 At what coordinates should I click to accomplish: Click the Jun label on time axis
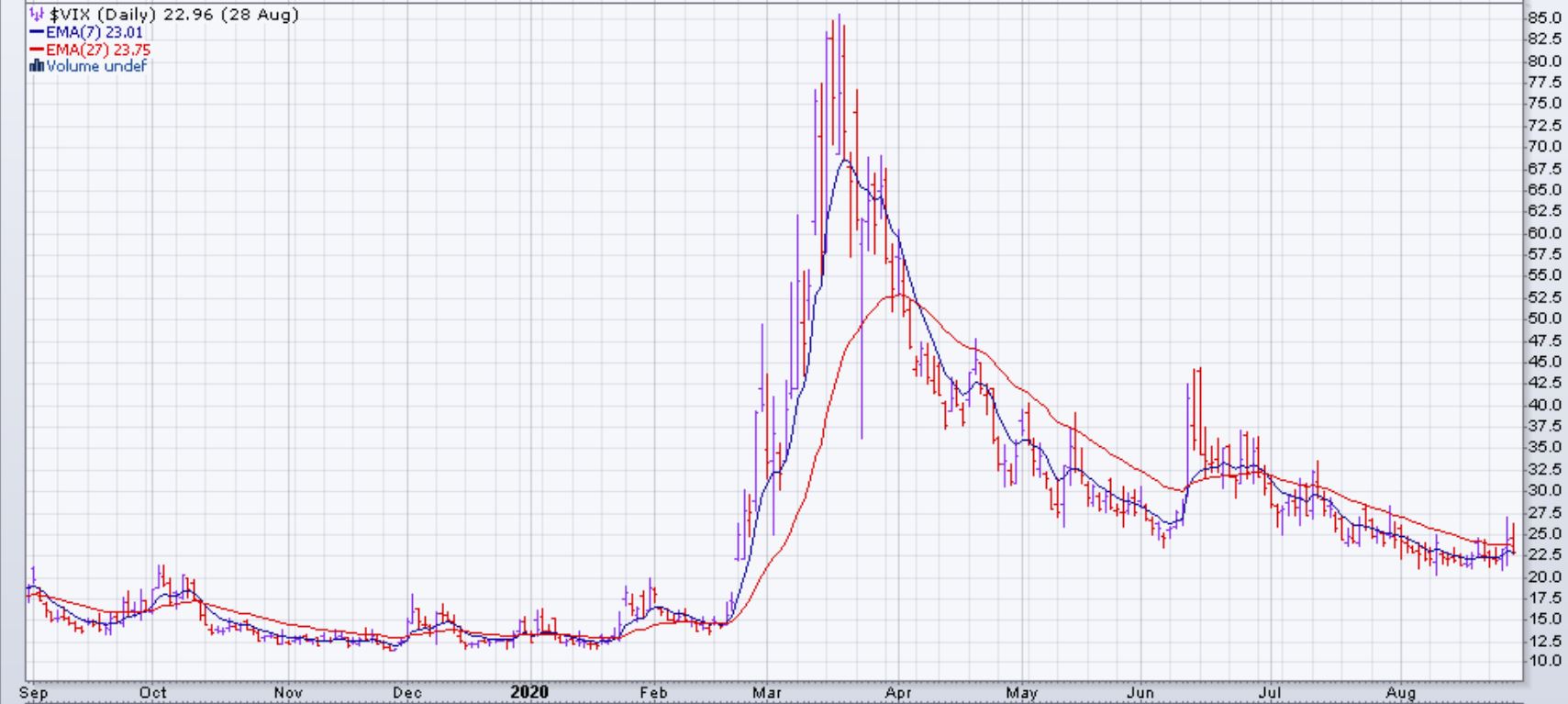click(x=1140, y=693)
